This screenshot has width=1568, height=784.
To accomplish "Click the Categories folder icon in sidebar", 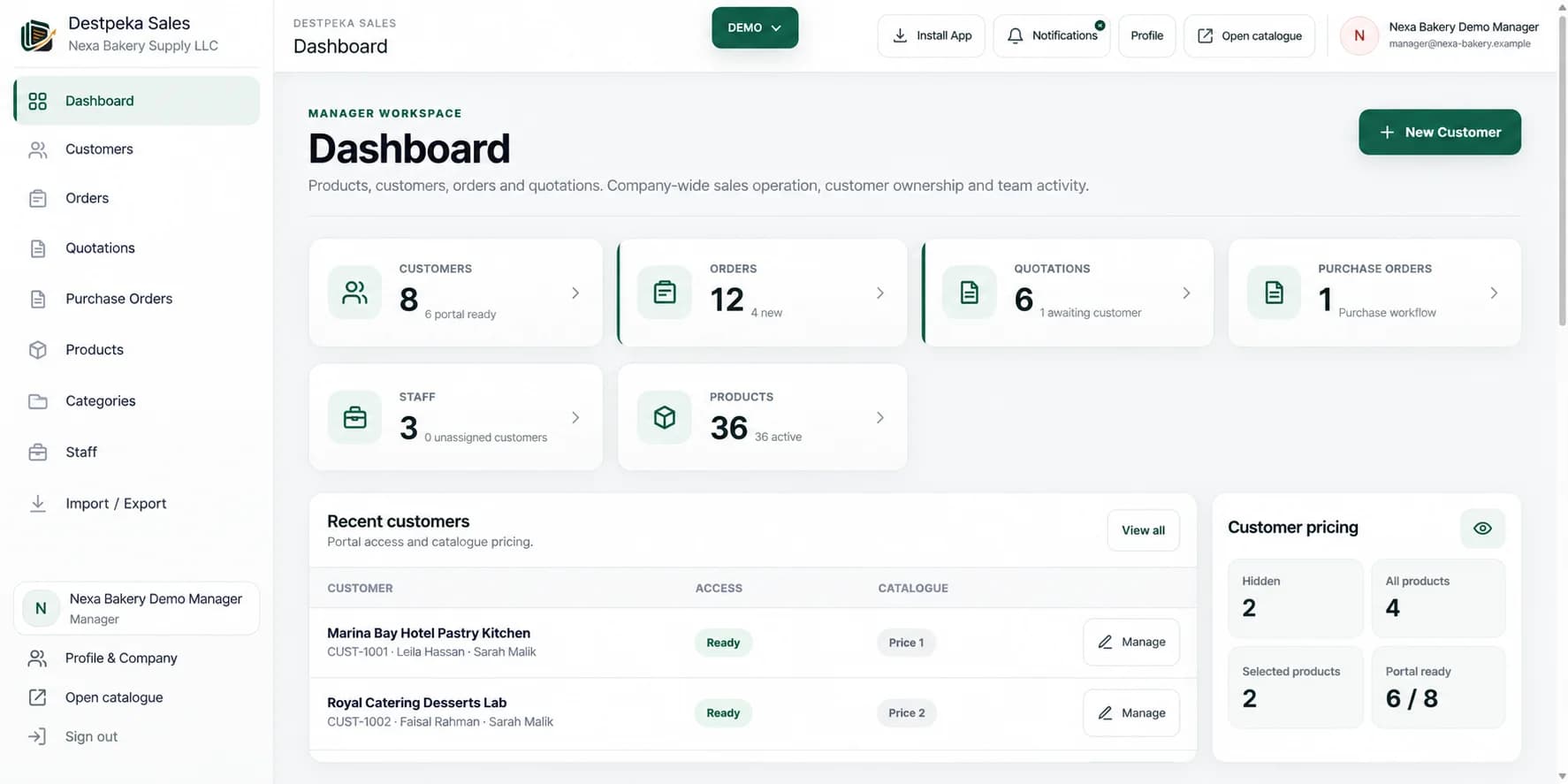I will (38, 401).
